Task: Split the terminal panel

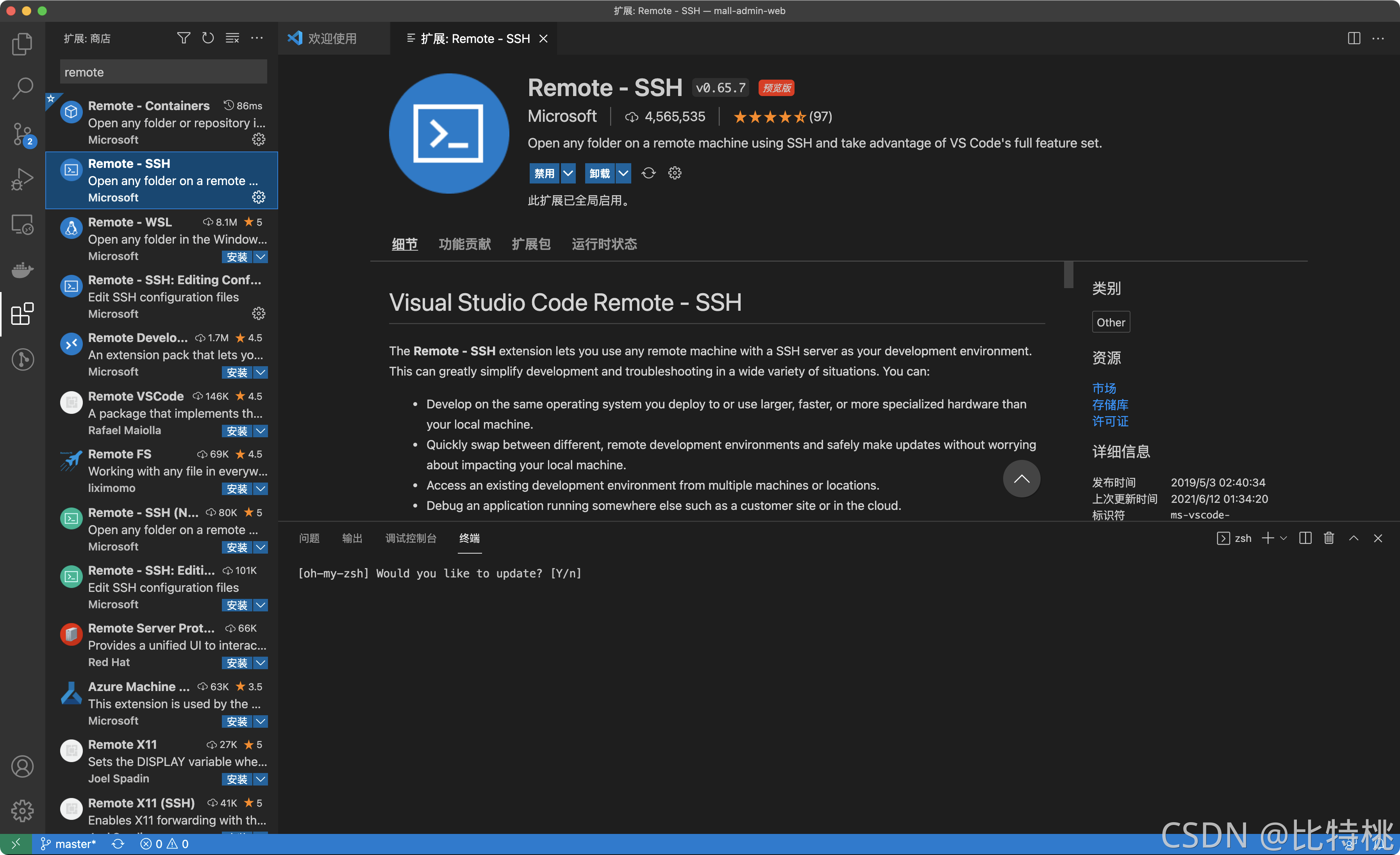Action: (1305, 538)
